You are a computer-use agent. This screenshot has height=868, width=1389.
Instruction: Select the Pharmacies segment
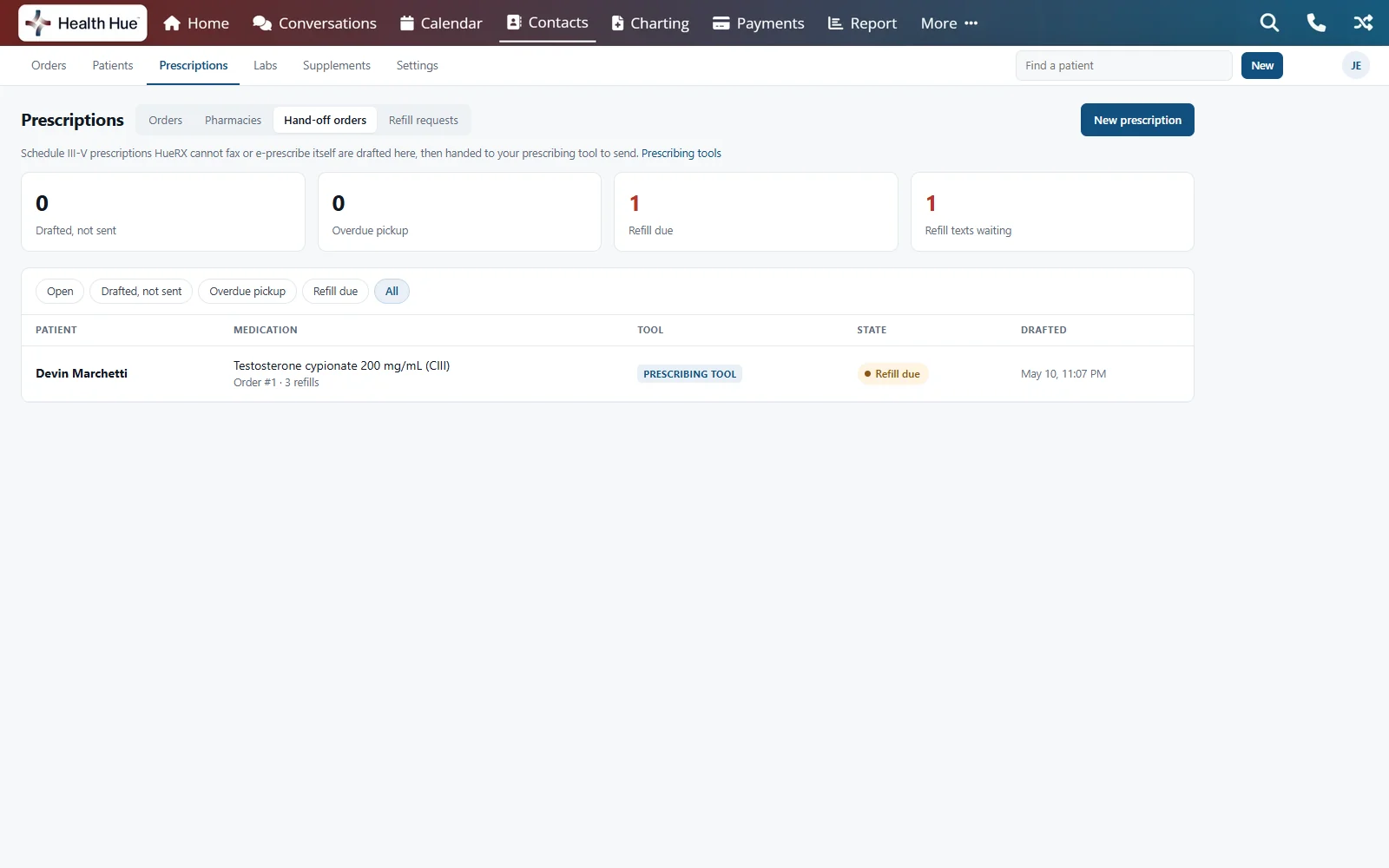click(233, 121)
